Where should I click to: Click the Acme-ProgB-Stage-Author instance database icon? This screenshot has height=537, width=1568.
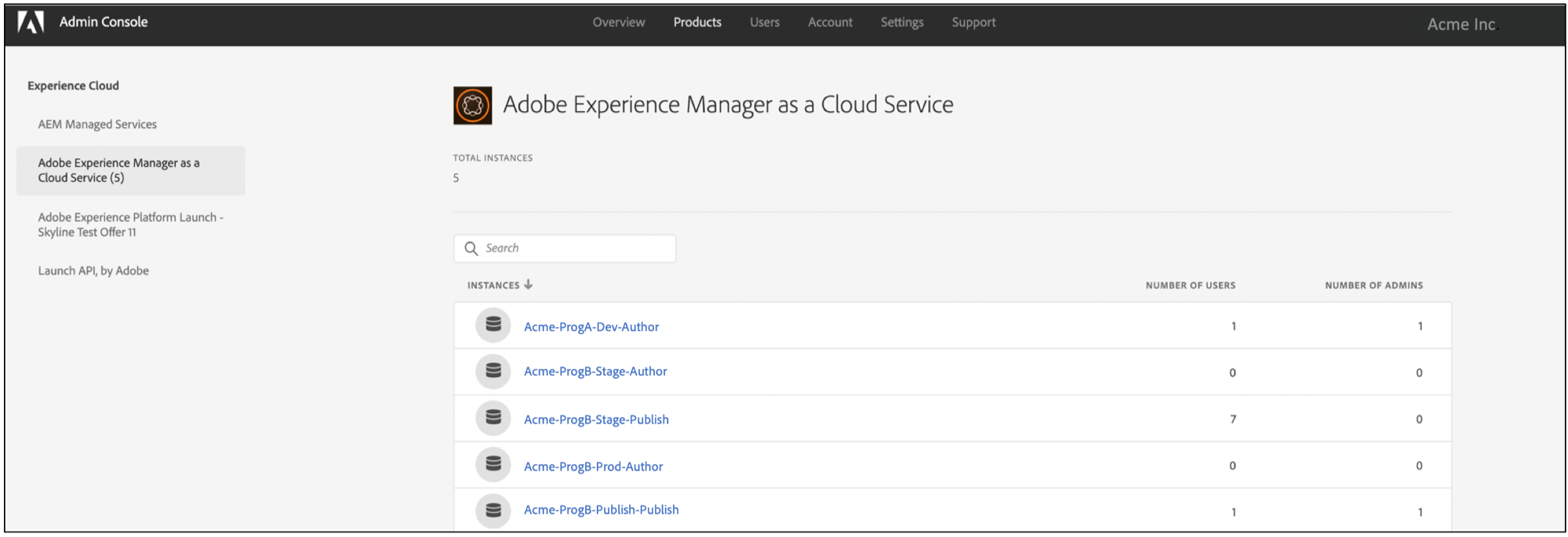[493, 372]
